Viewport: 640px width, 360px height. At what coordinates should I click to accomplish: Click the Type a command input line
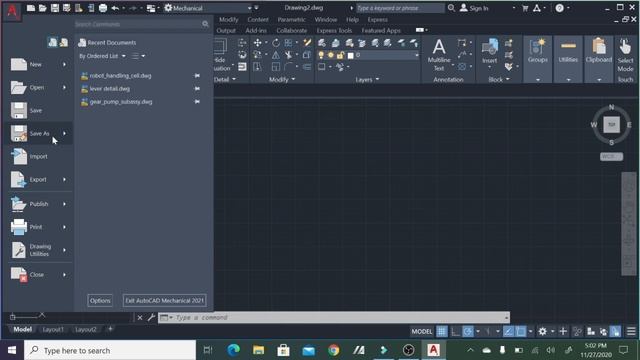click(333, 317)
